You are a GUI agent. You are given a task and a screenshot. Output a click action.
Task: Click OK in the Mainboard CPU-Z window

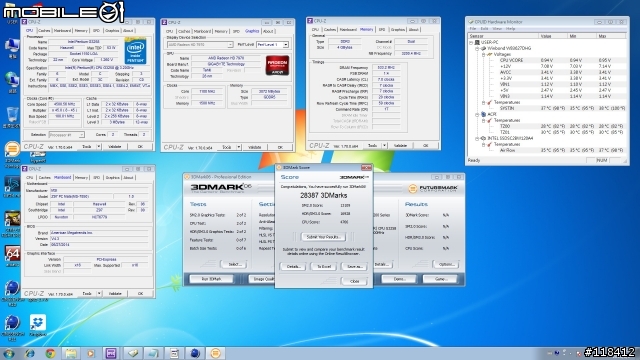click(140, 293)
